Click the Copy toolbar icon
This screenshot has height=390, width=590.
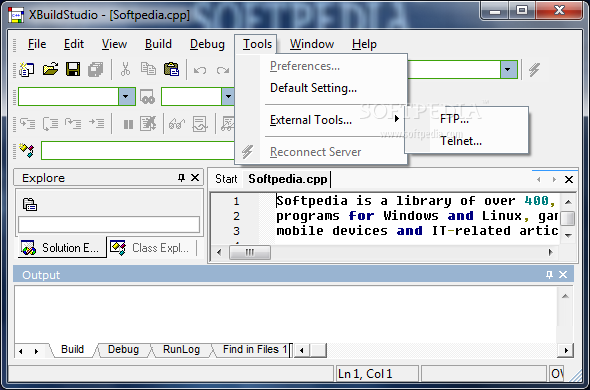pos(148,69)
